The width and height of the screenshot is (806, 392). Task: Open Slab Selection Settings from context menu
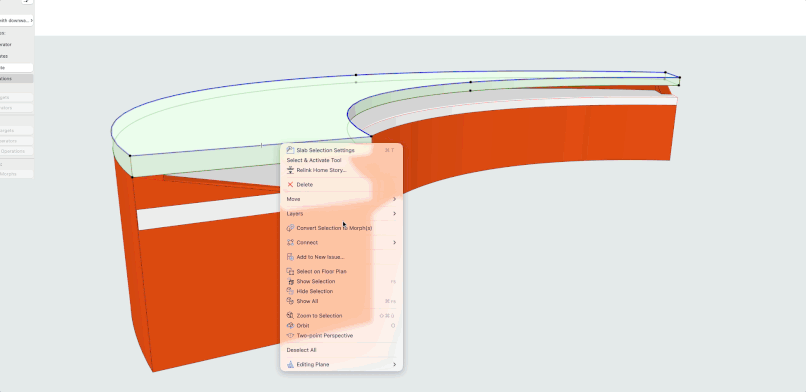tap(341, 151)
